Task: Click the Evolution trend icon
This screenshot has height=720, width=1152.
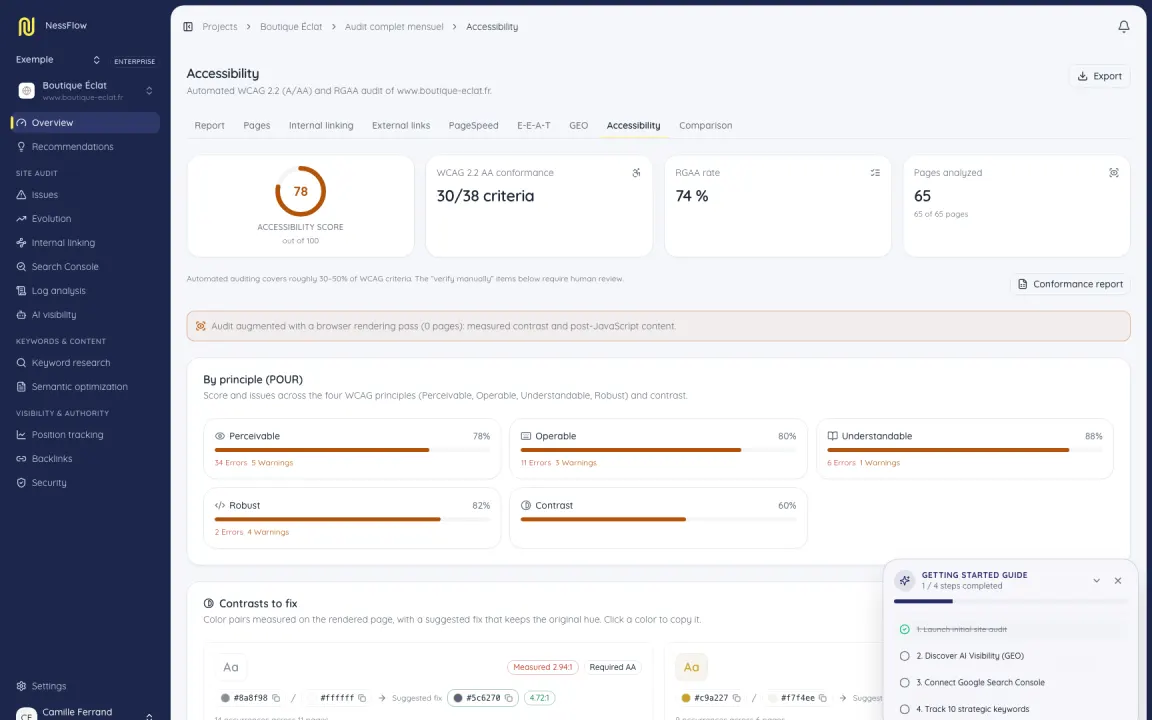Action: point(21,219)
